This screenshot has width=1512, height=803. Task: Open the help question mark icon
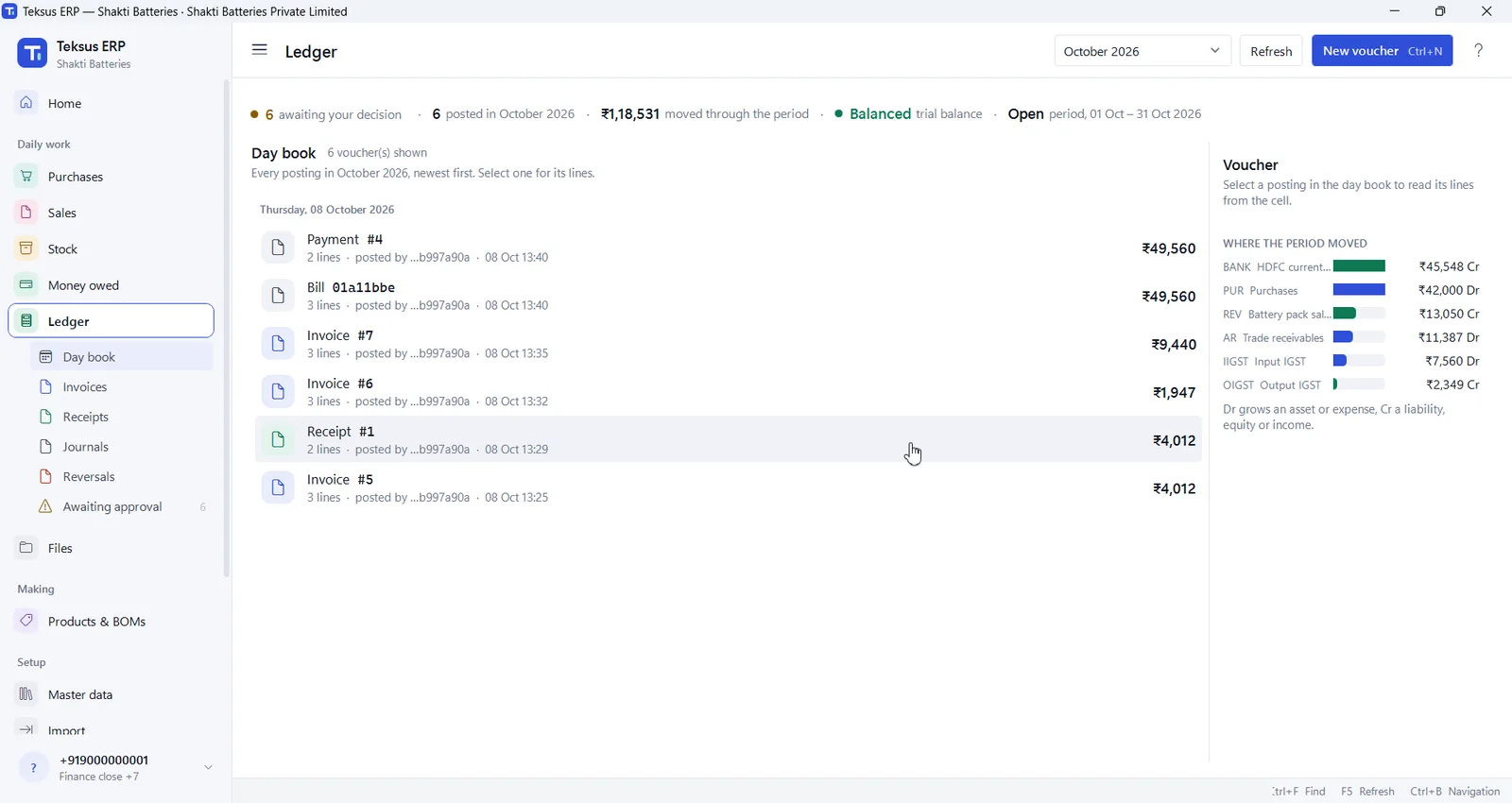tap(1479, 51)
